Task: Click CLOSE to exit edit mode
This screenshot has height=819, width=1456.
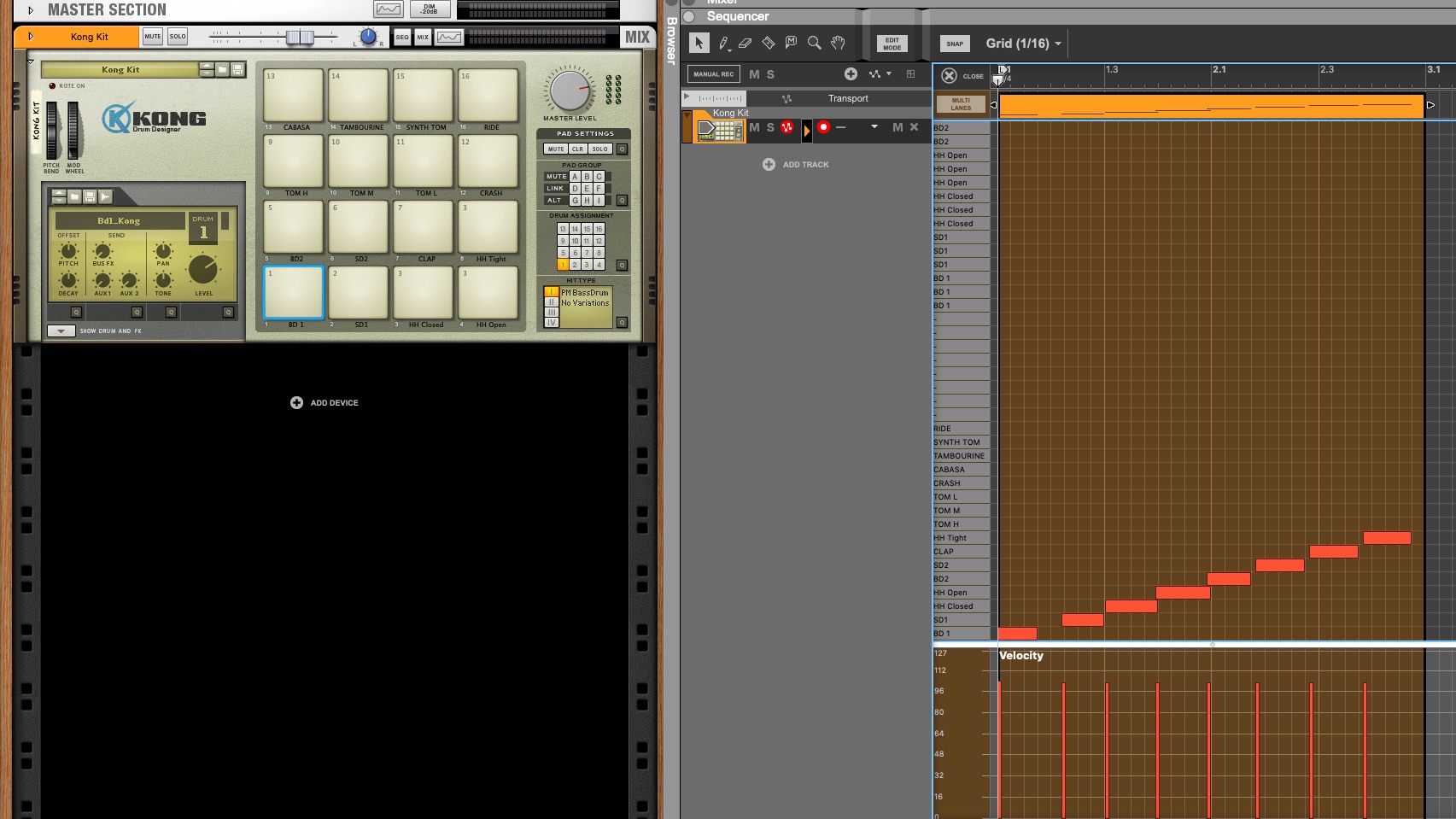Action: (962, 76)
